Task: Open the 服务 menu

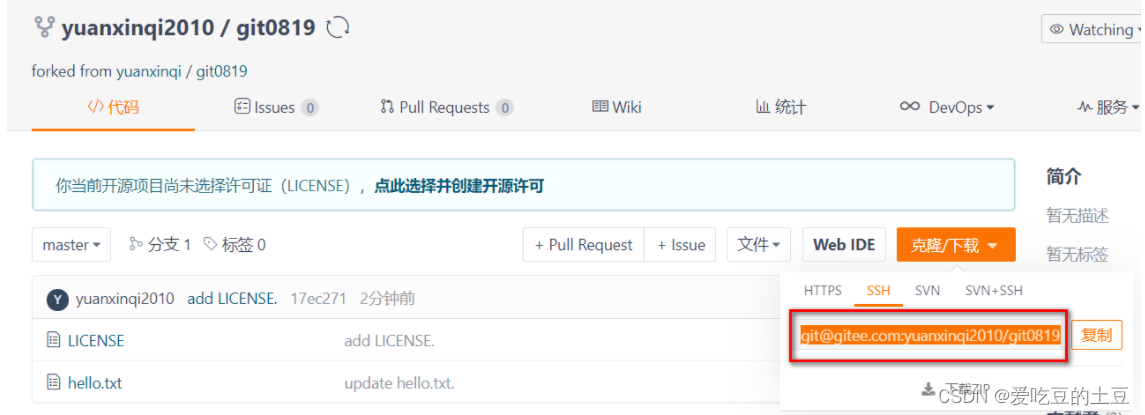Action: 1108,107
